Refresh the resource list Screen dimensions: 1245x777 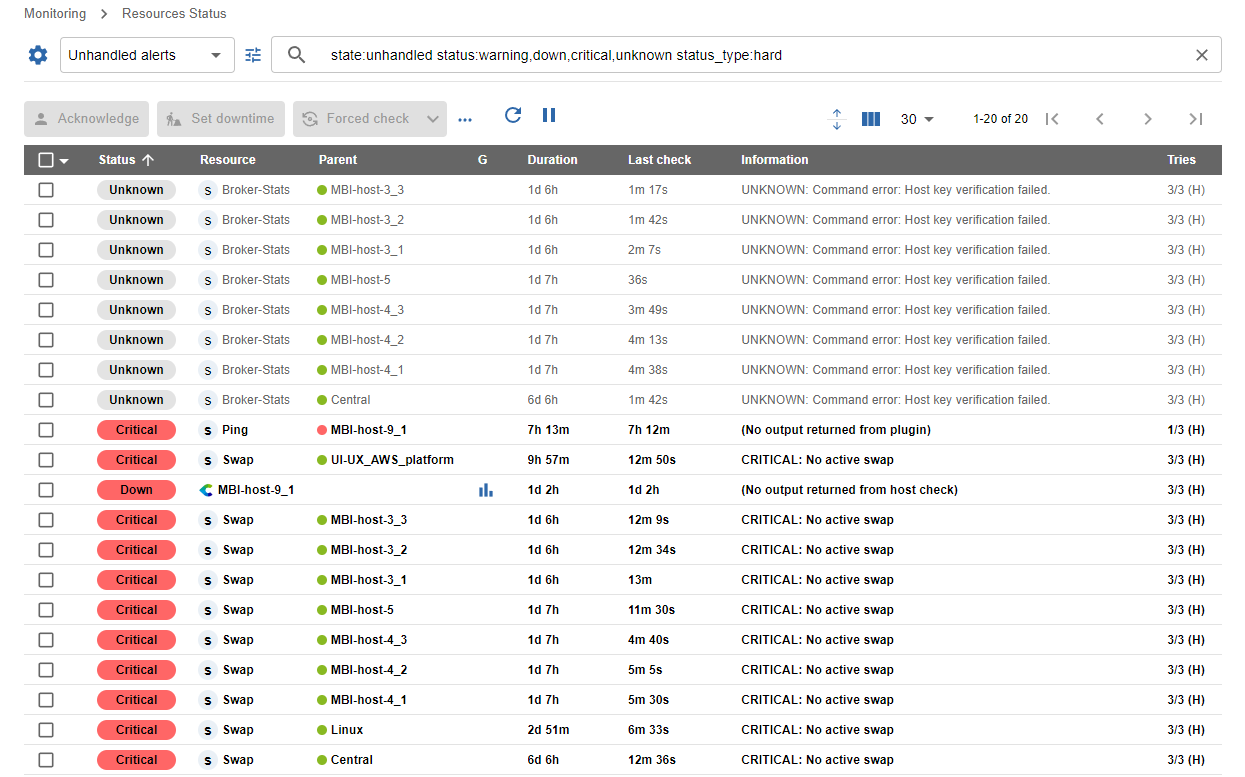click(513, 115)
